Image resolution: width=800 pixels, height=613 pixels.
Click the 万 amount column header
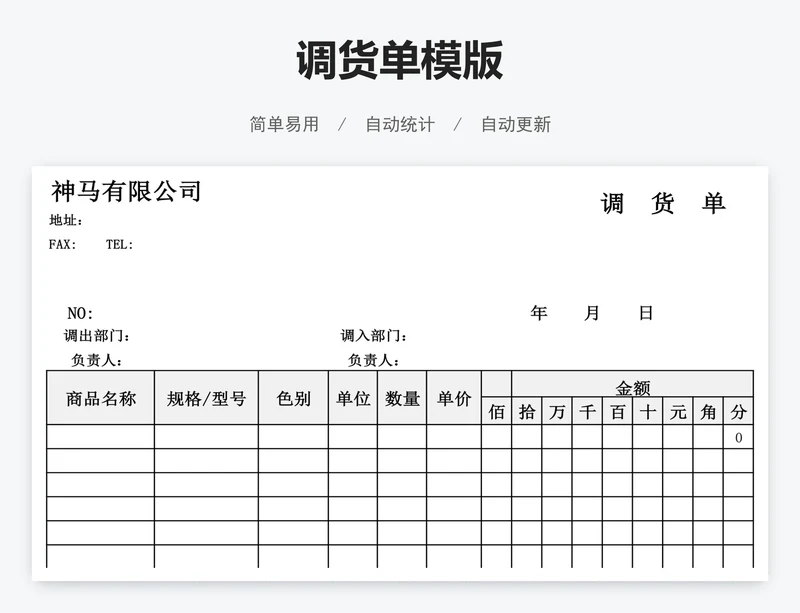click(x=557, y=411)
